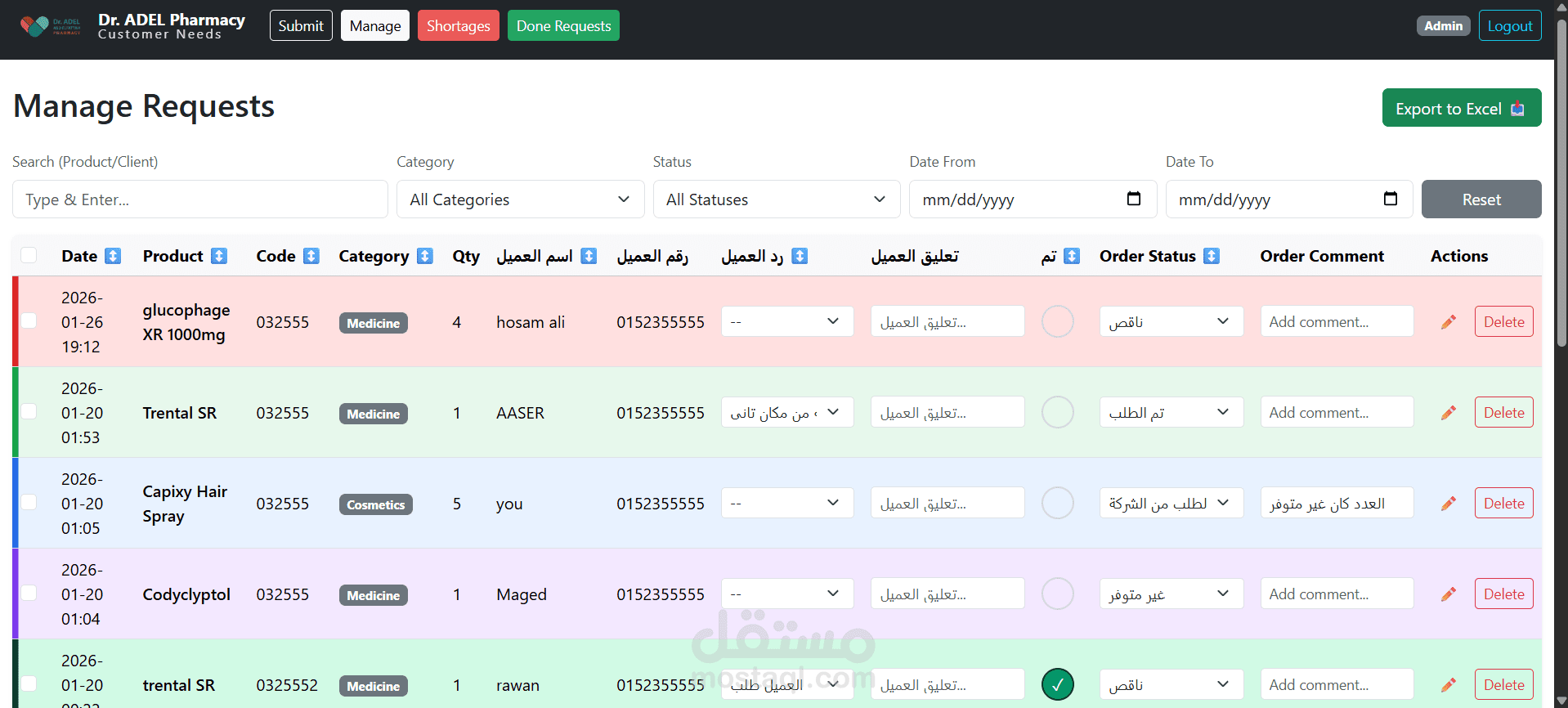The height and width of the screenshot is (708, 1568).
Task: Sort table by Category column icon
Action: [x=425, y=256]
